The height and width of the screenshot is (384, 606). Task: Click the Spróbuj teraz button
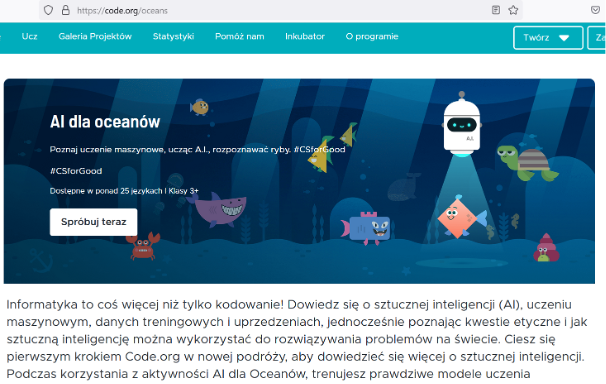click(x=94, y=222)
